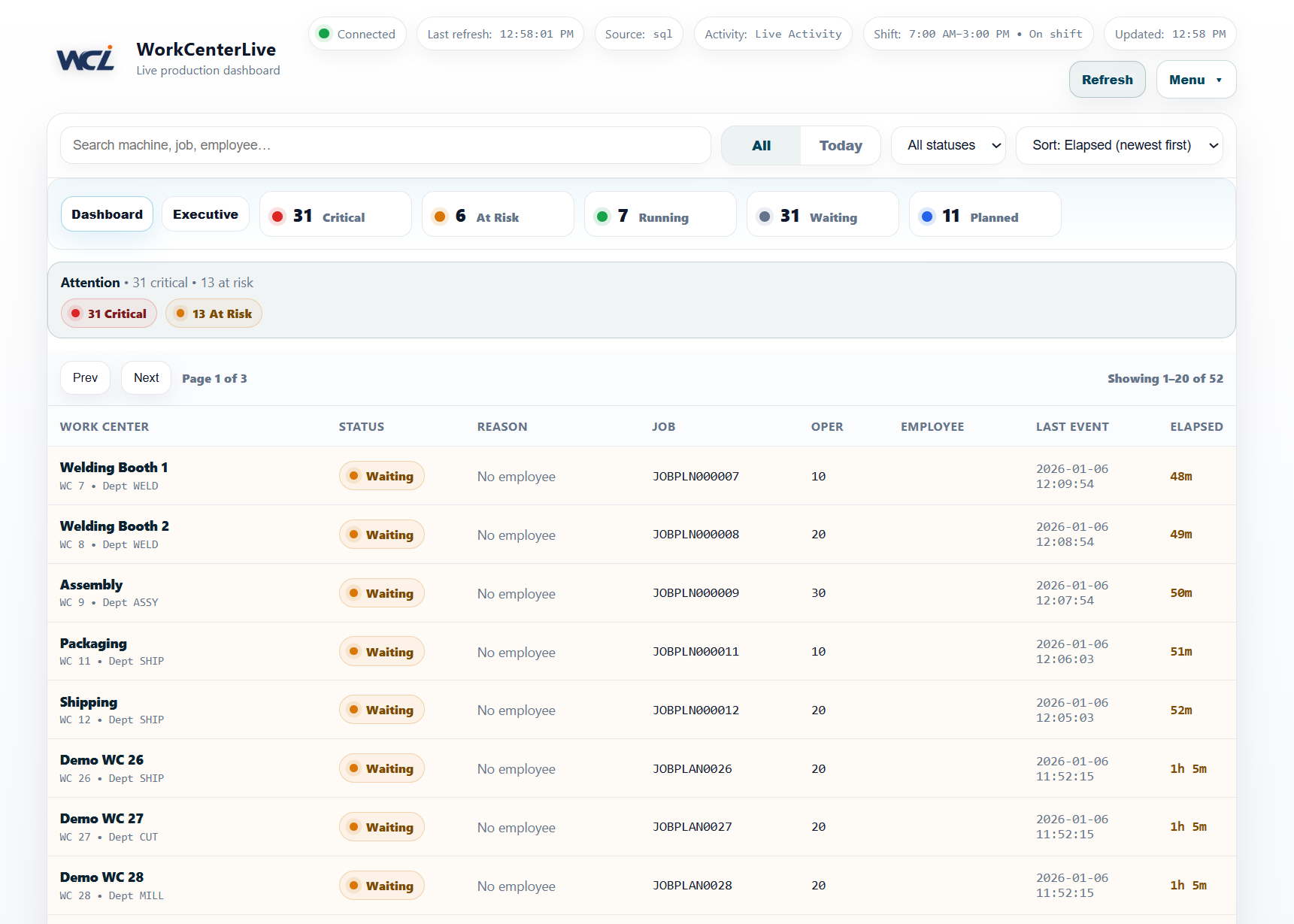Click the blue dot on the Planned counter
This screenshot has height=924, width=1294.
pyautogui.click(x=927, y=215)
